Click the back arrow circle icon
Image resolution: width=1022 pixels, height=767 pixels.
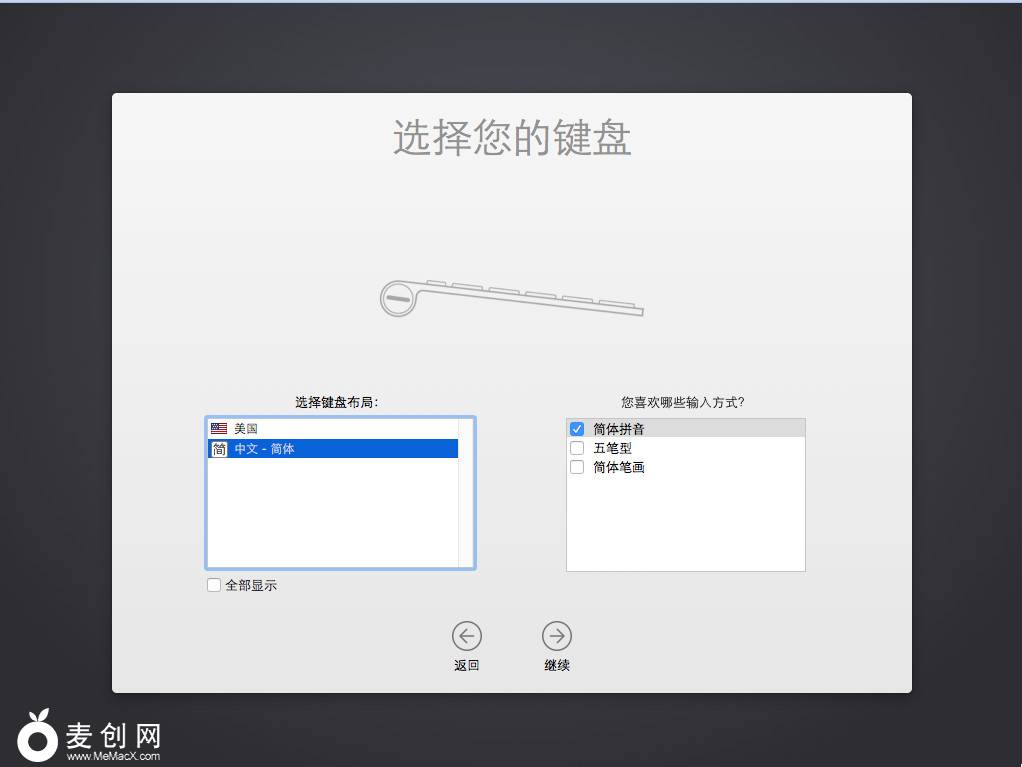point(466,635)
